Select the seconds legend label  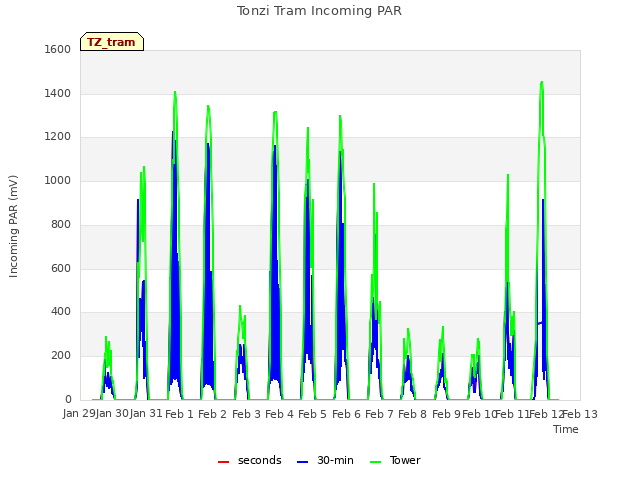tap(260, 460)
